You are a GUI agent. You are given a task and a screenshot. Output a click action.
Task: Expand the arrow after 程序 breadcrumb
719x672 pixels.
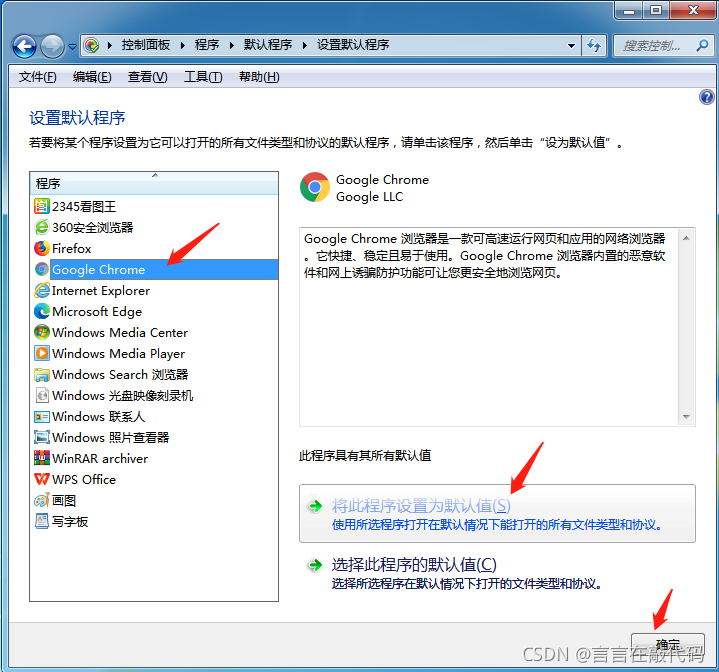click(x=232, y=45)
